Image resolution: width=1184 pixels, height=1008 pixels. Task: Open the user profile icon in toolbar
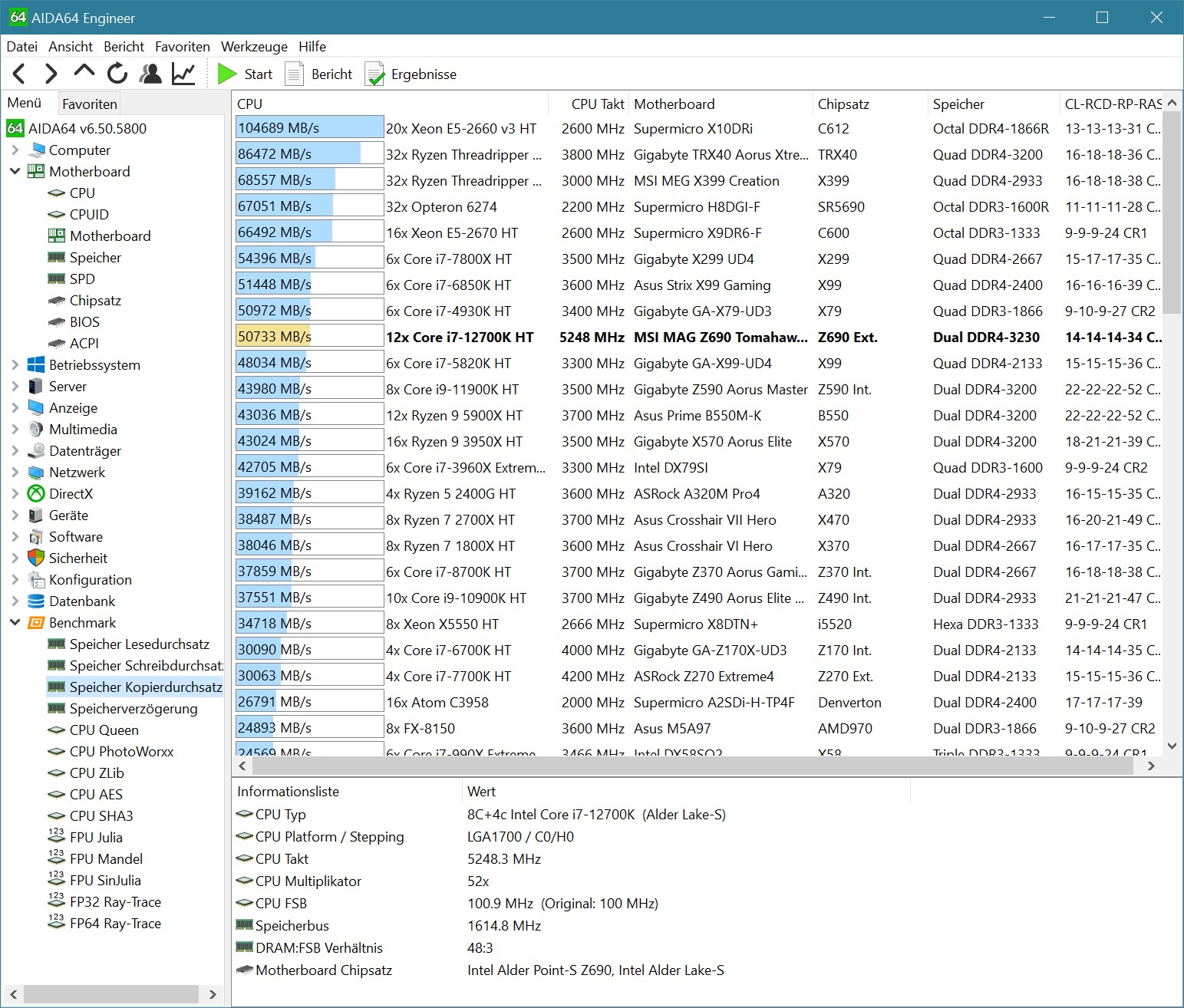[150, 74]
